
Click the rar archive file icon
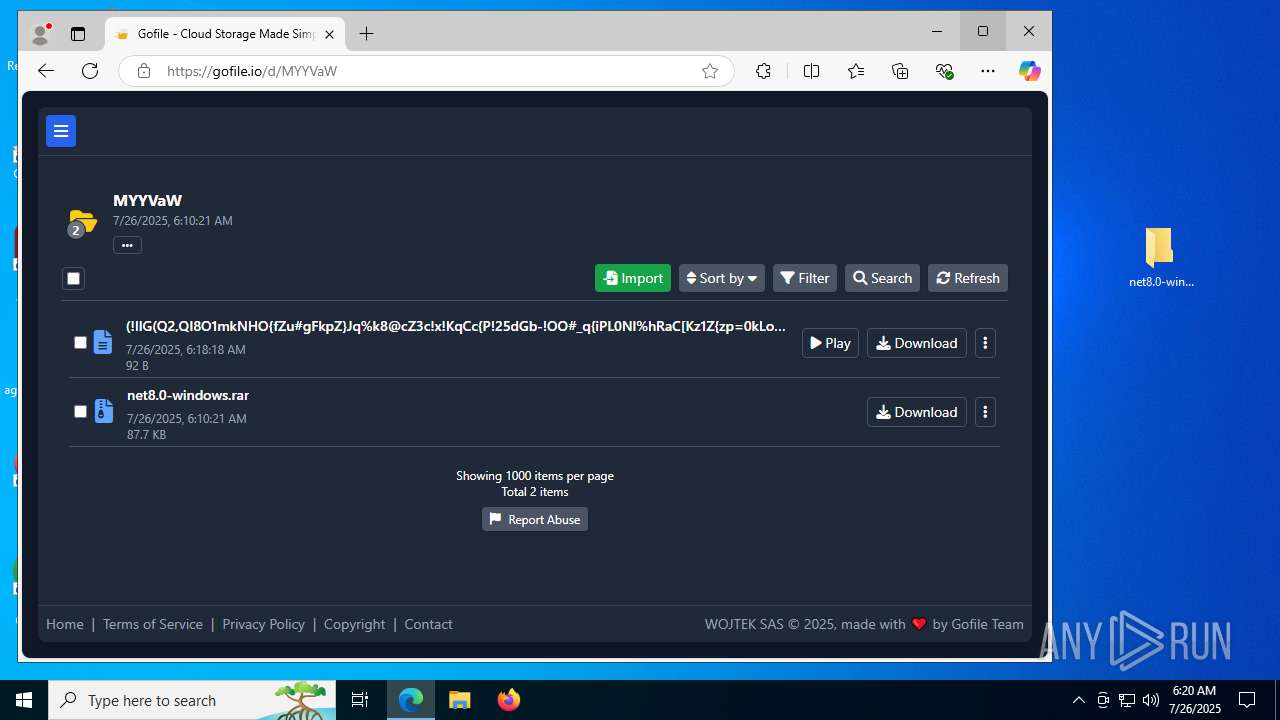103,411
